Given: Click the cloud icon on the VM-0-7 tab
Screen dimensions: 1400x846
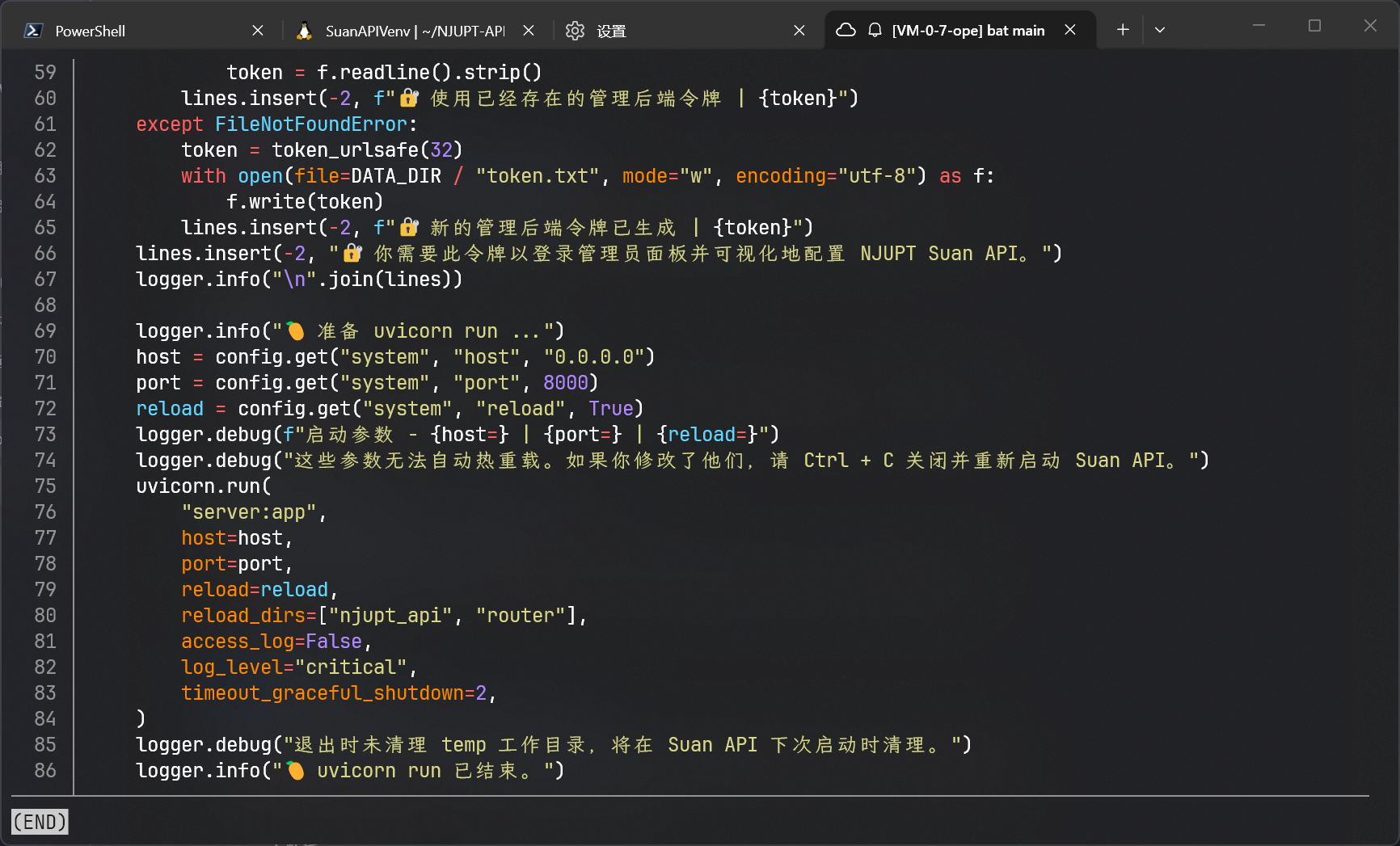Looking at the screenshot, I should (x=845, y=30).
